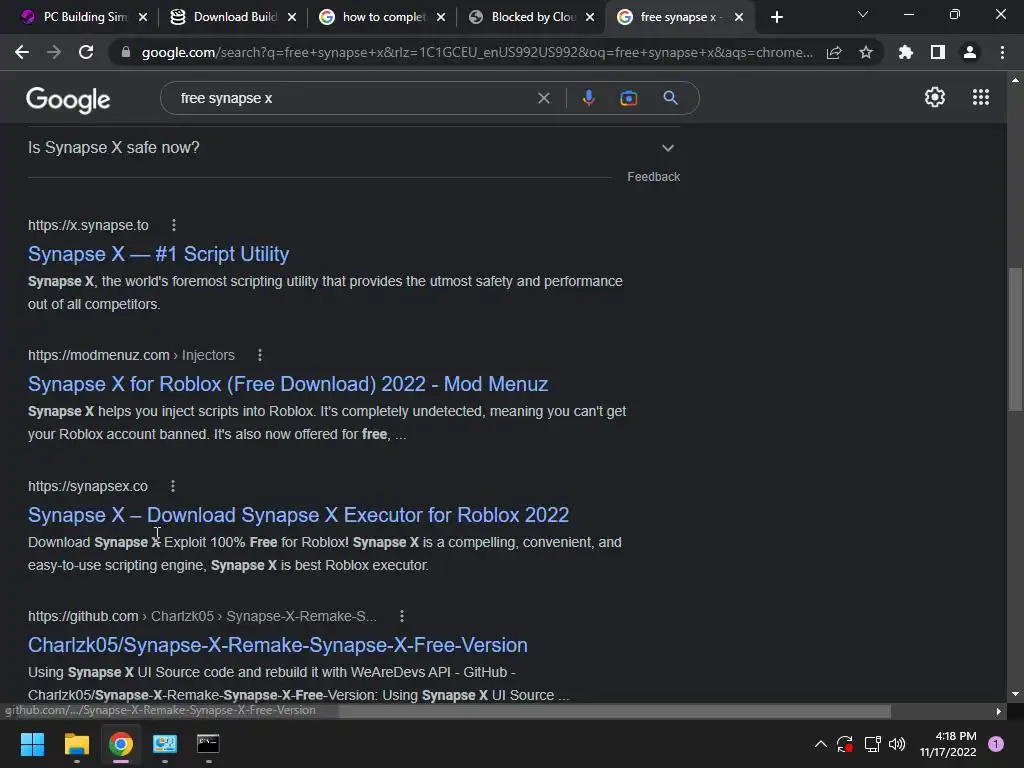Go back using the browser back arrow
Image resolution: width=1024 pixels, height=768 pixels.
(x=22, y=52)
